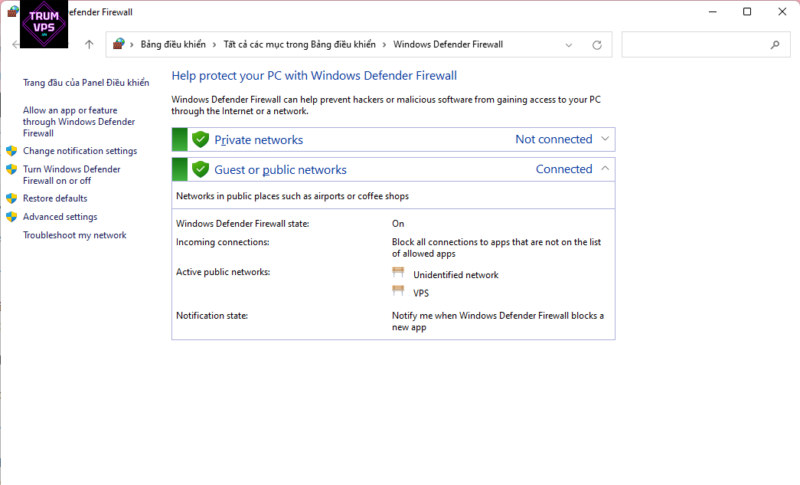Click the Unidentified network entry
This screenshot has height=485, width=800.
[x=456, y=275]
